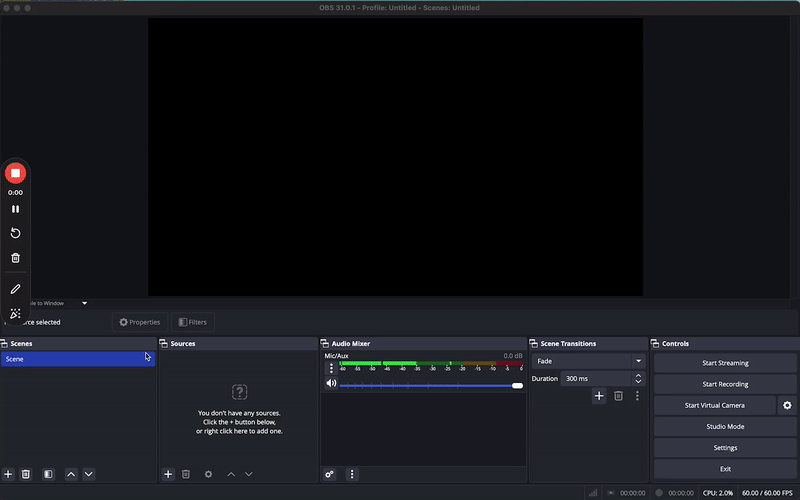Open Mic/Aux three-dot options menu
800x500 pixels.
pyautogui.click(x=331, y=368)
